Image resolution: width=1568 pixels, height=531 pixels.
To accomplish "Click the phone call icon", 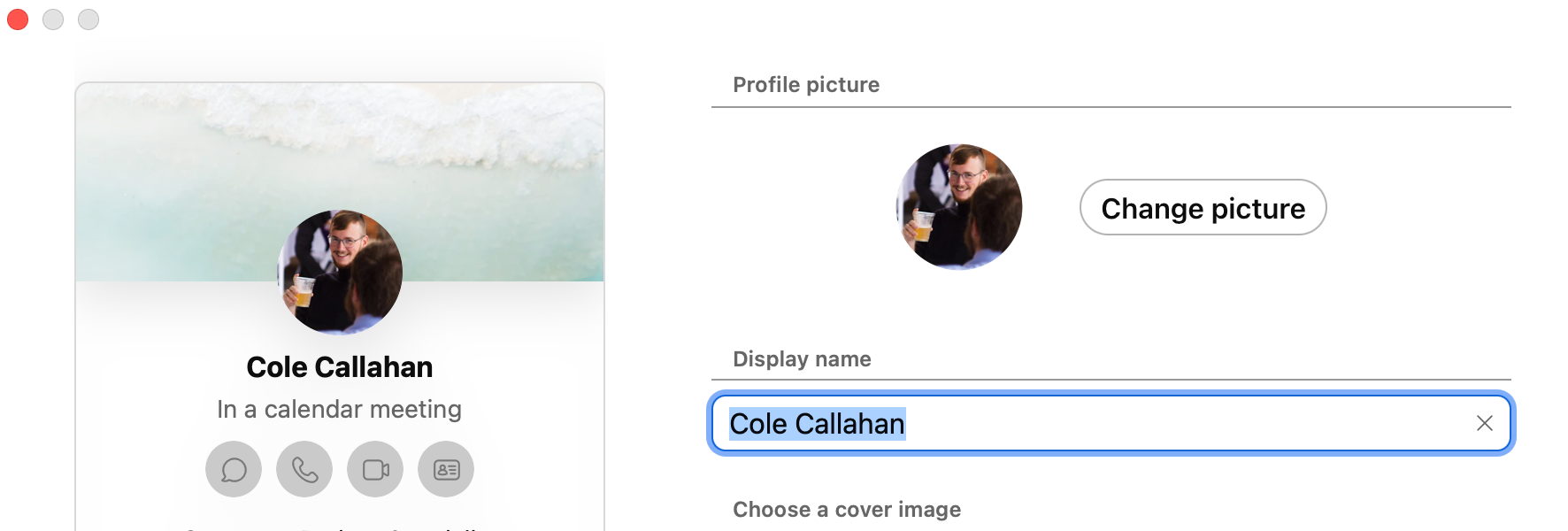I will (x=304, y=469).
